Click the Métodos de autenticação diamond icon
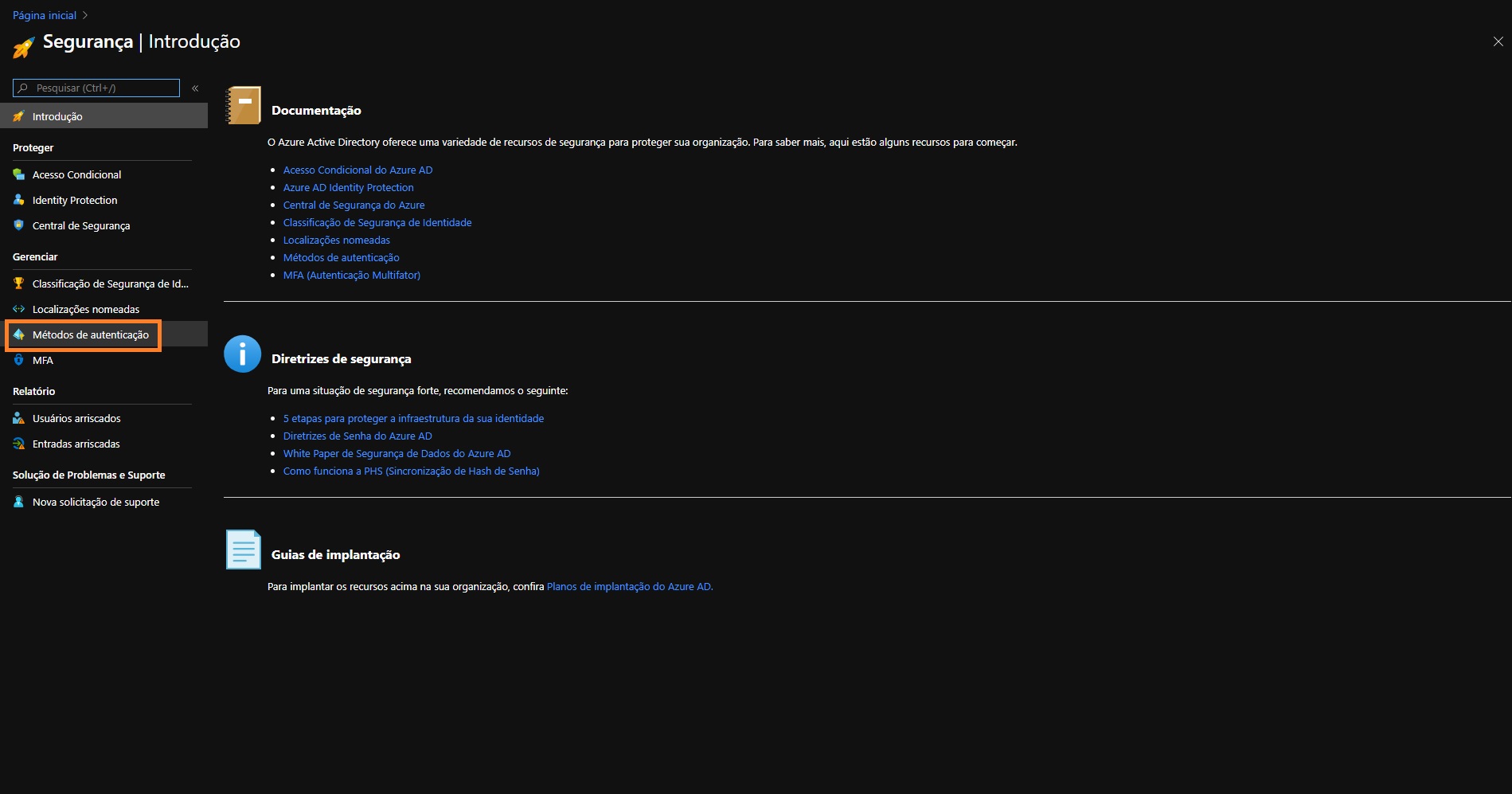 point(18,334)
